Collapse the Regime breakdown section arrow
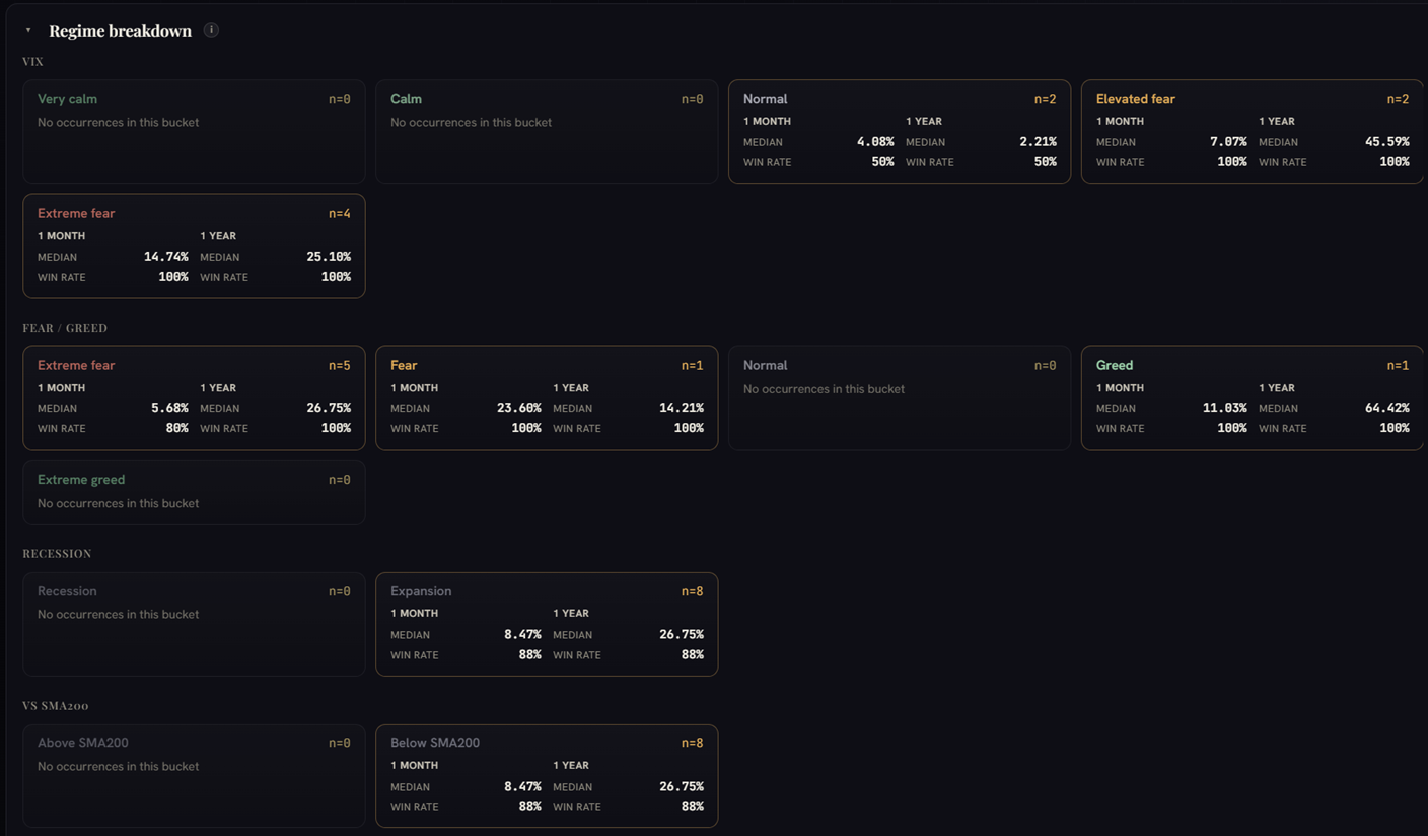This screenshot has height=836, width=1428. click(x=28, y=31)
